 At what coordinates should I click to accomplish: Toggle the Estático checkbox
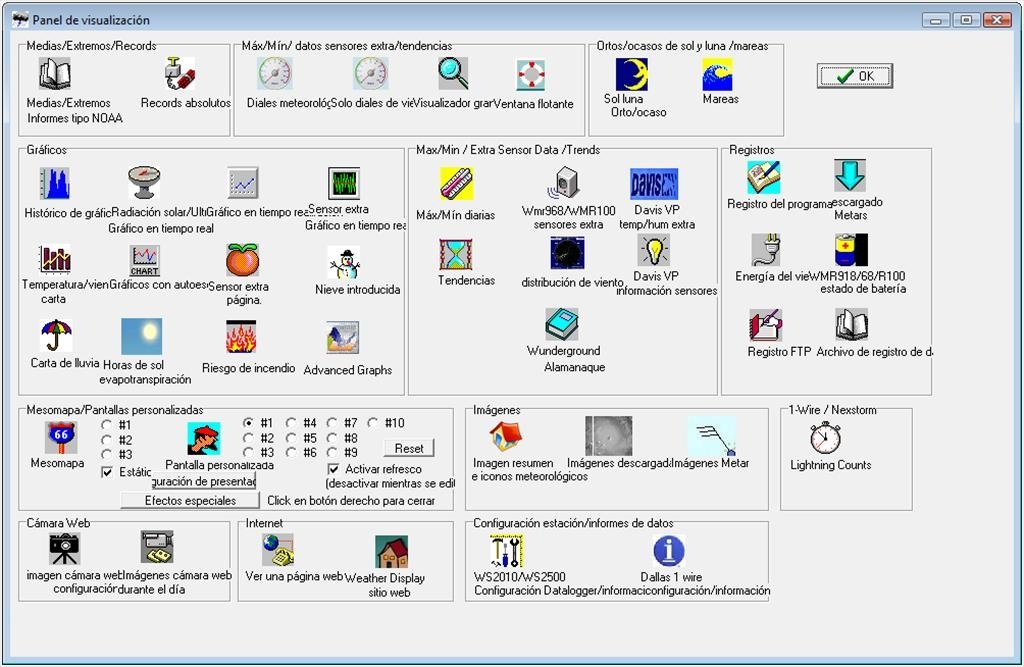[107, 472]
